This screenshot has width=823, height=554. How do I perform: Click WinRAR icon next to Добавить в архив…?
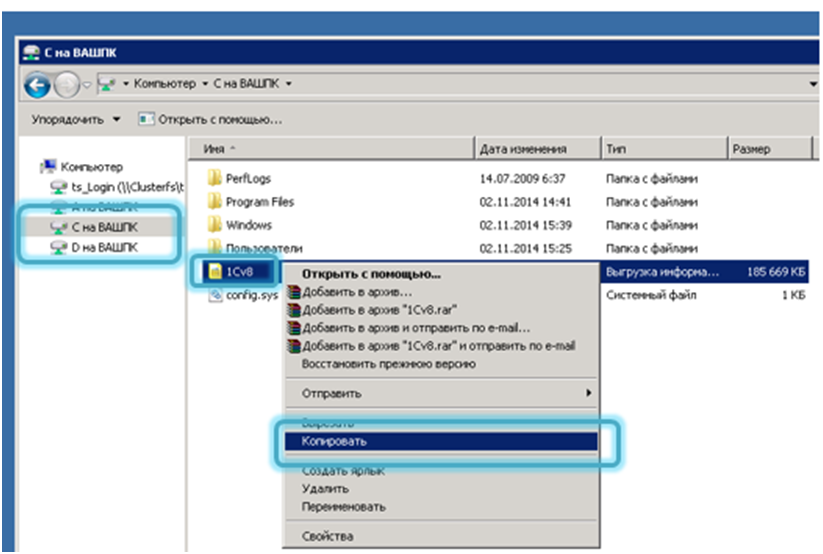click(x=294, y=291)
